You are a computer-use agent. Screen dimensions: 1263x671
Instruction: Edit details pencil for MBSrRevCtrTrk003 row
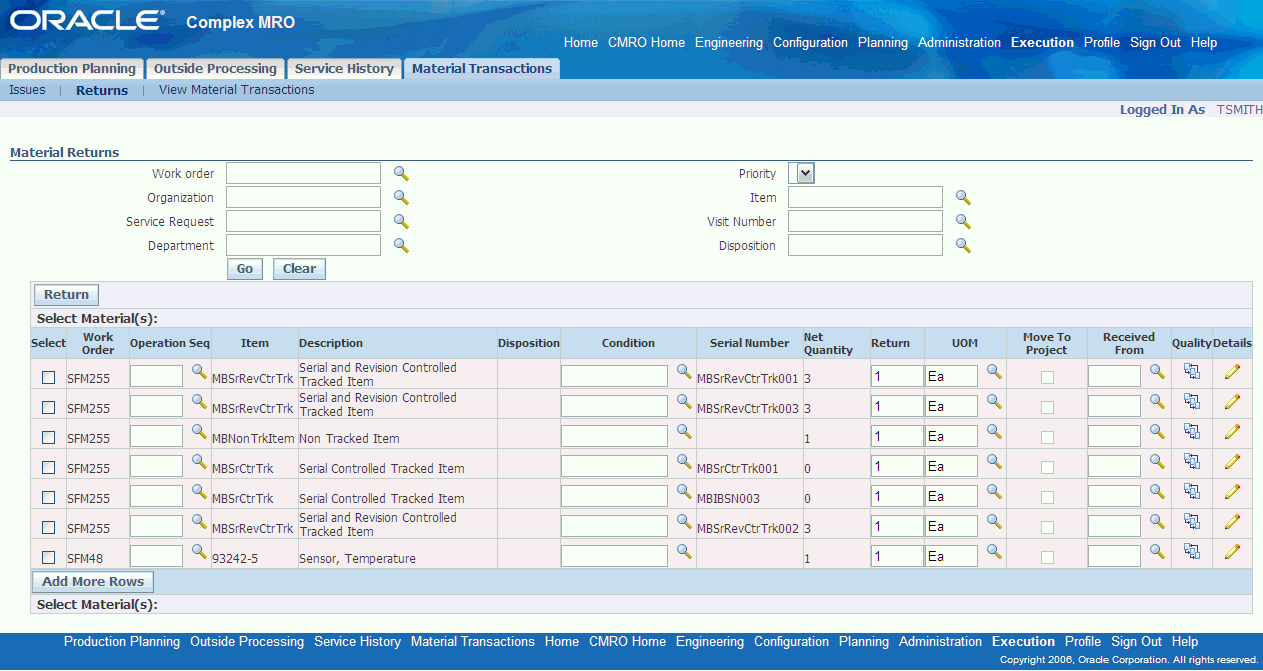(1232, 401)
